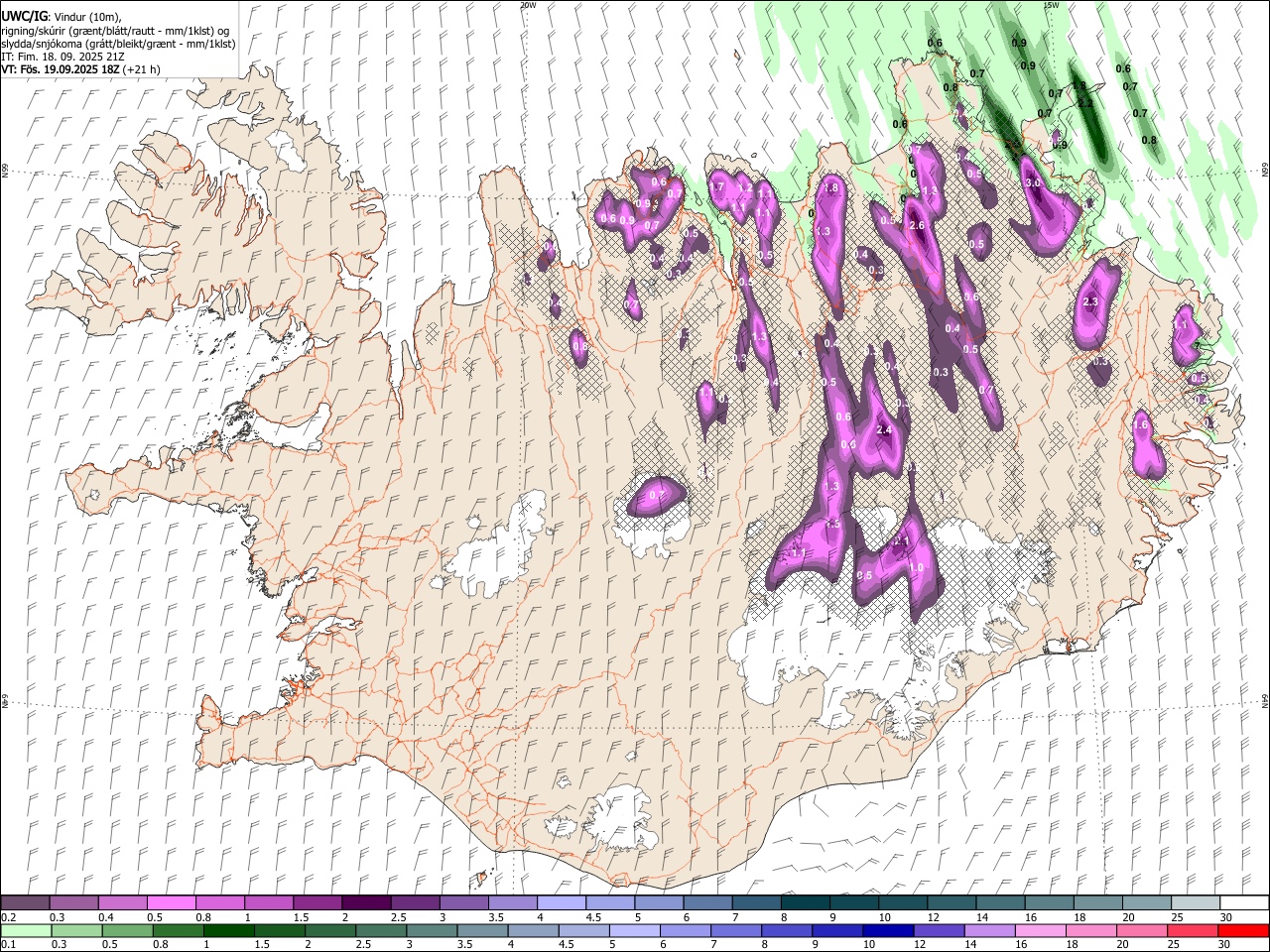Screen dimensions: 1270x952
Task: Pick the darkest purple 2 swatch in upper legend
Action: [365, 903]
